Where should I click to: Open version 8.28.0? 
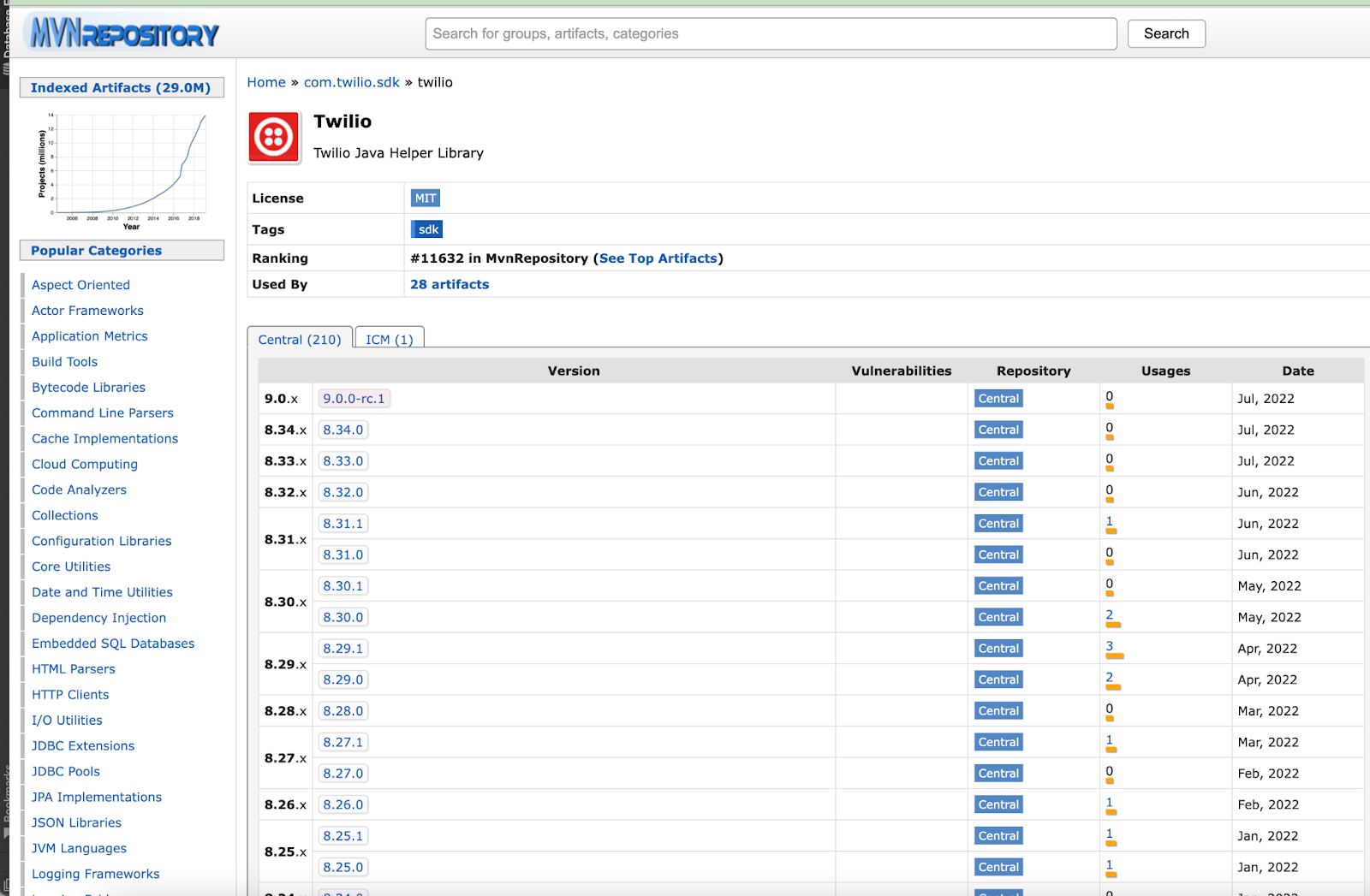(343, 711)
